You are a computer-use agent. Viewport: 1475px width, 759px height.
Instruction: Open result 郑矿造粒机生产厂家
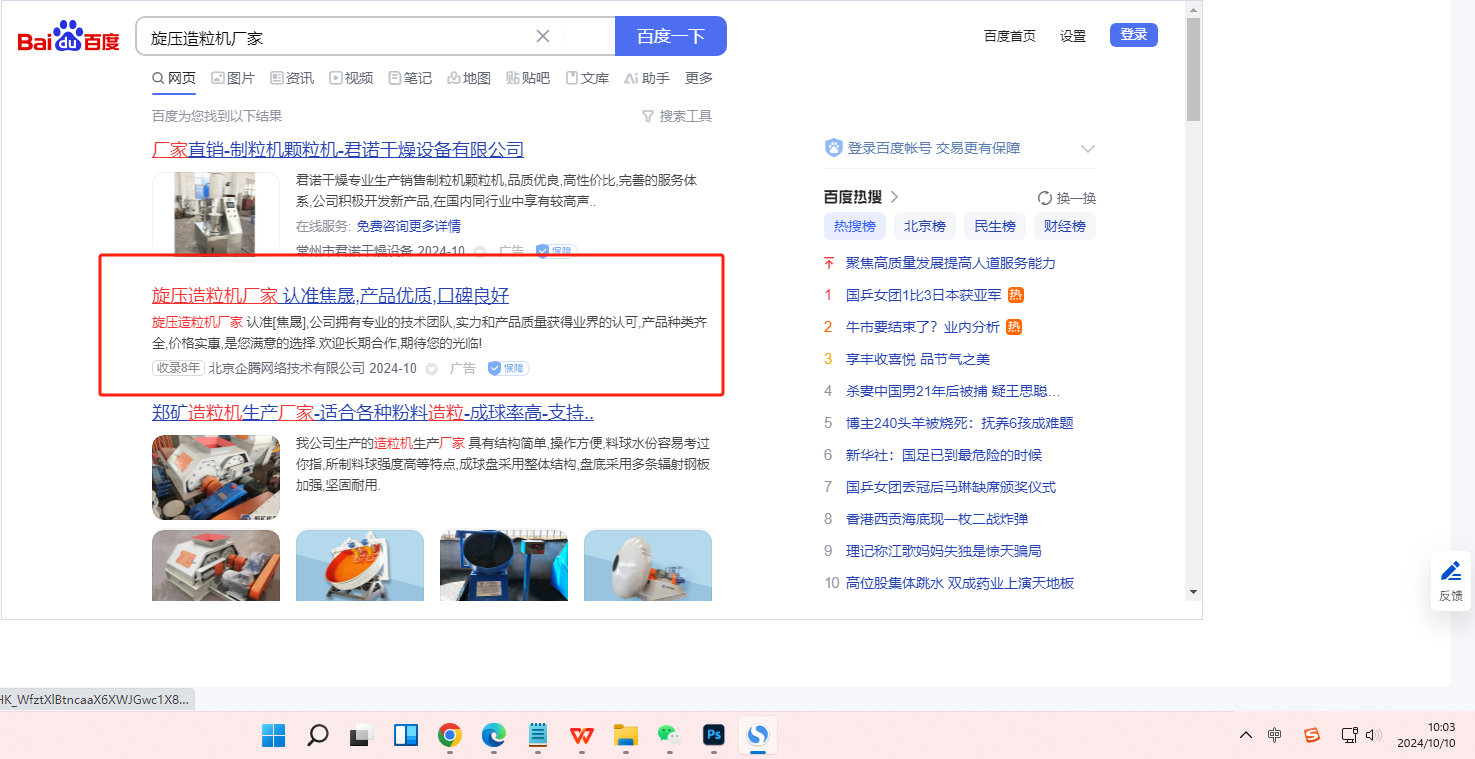(373, 412)
